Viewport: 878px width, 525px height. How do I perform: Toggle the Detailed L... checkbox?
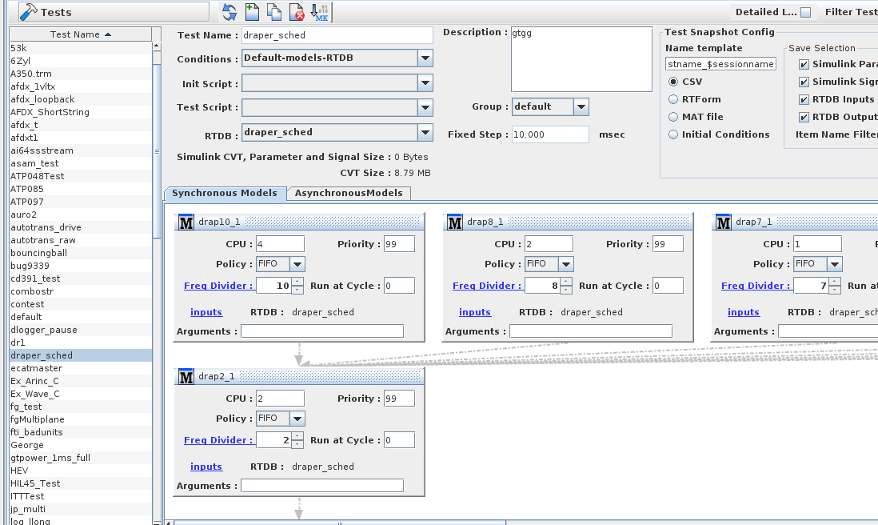coord(805,12)
